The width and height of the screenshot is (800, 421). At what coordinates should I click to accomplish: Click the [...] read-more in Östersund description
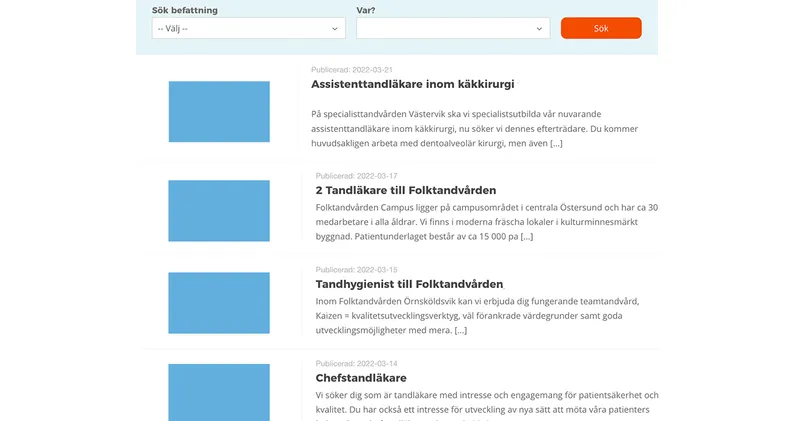[x=527, y=237]
